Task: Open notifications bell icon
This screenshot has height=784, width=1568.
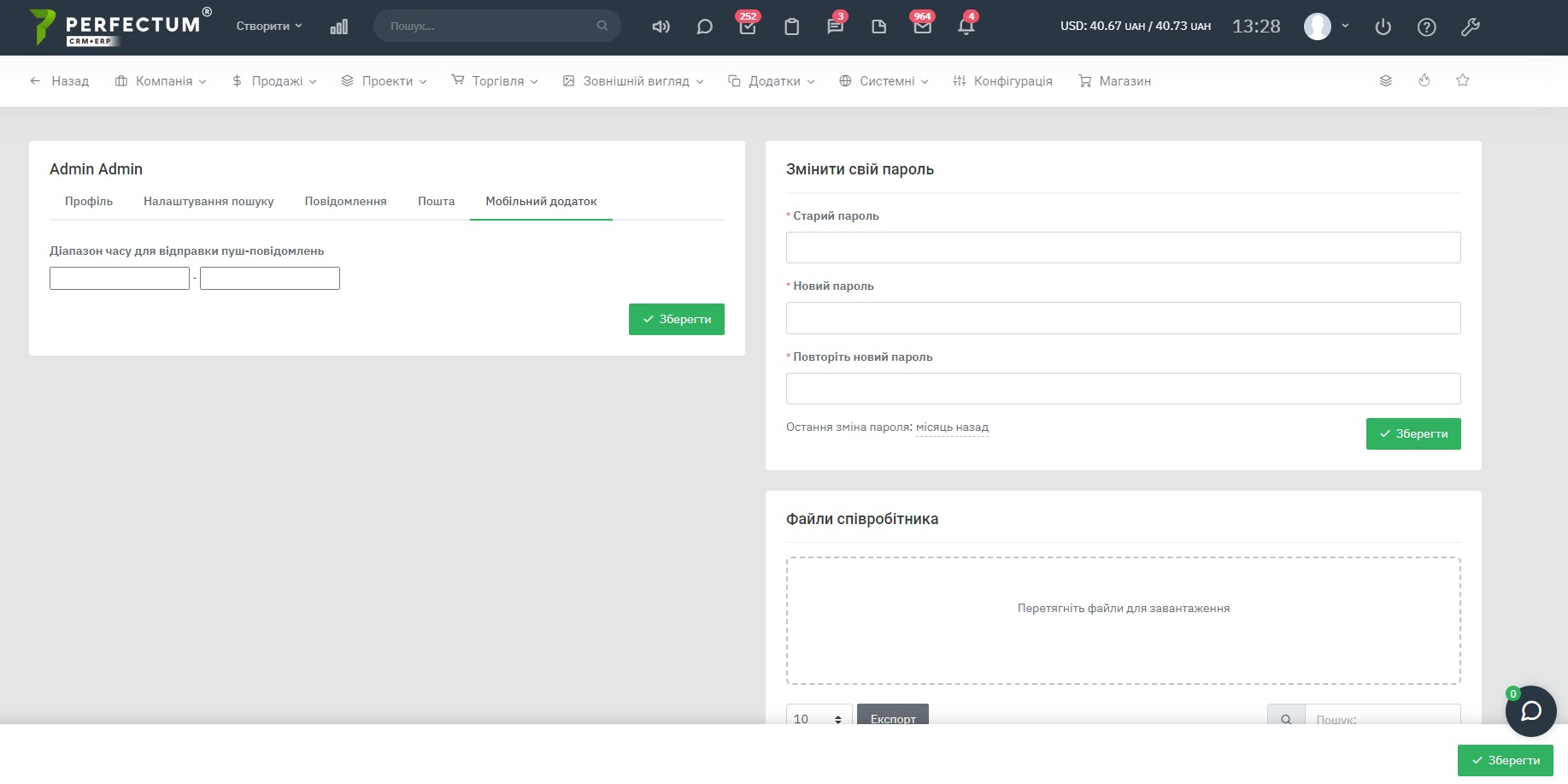Action: point(966,27)
